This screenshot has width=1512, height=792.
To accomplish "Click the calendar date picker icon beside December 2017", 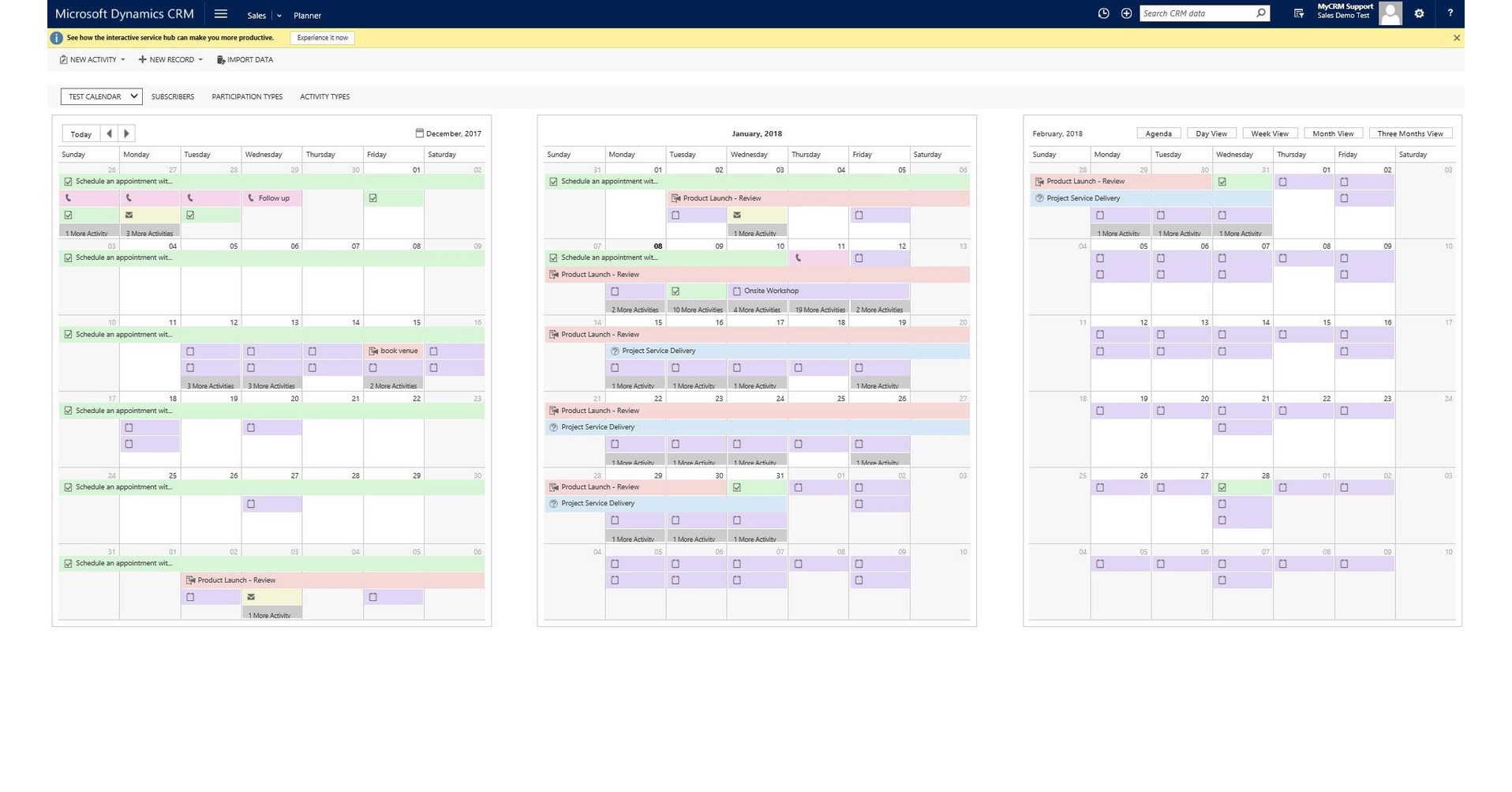I will 421,133.
